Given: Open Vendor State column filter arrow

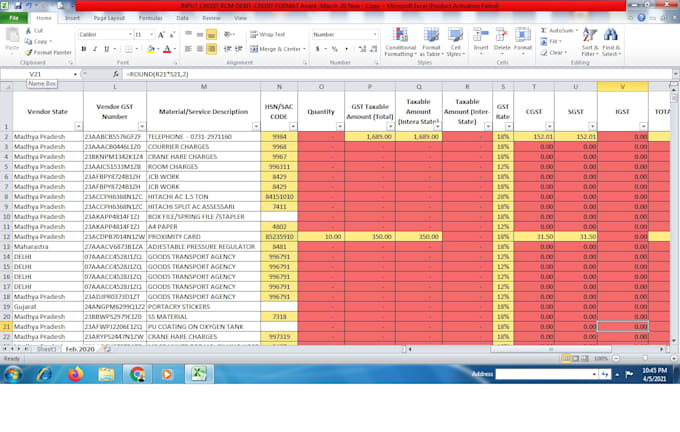Looking at the screenshot, I should pos(78,126).
